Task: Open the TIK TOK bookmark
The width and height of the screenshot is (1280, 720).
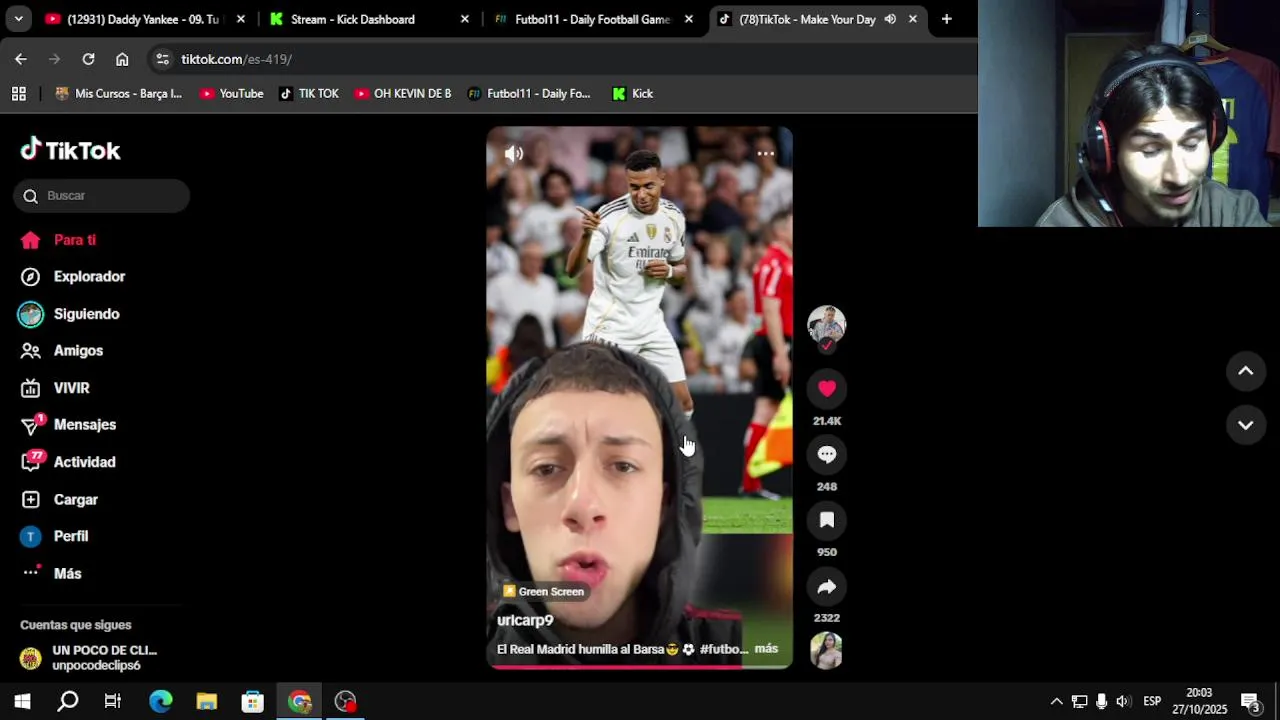Action: [309, 94]
